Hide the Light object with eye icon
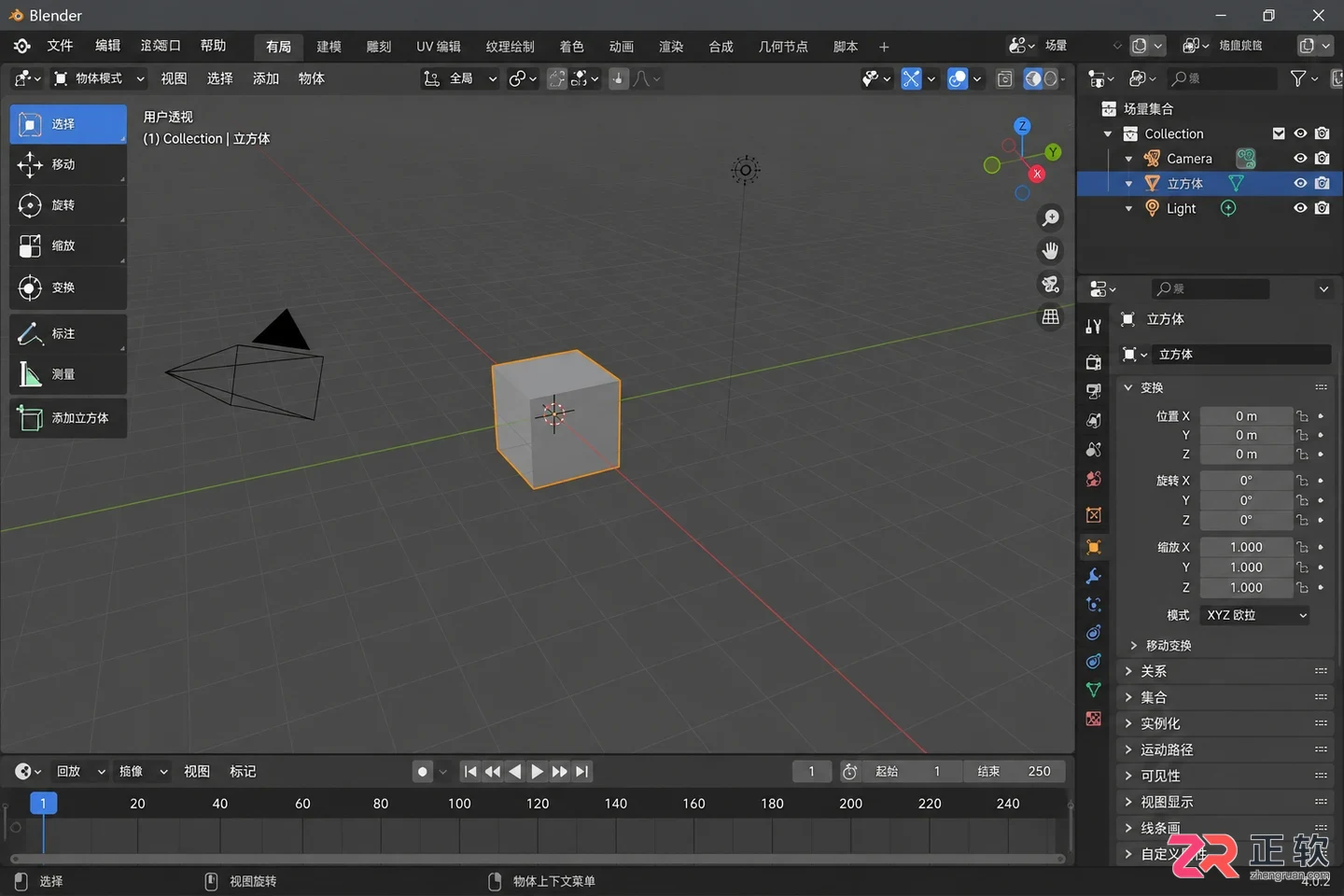 pyautogui.click(x=1300, y=208)
